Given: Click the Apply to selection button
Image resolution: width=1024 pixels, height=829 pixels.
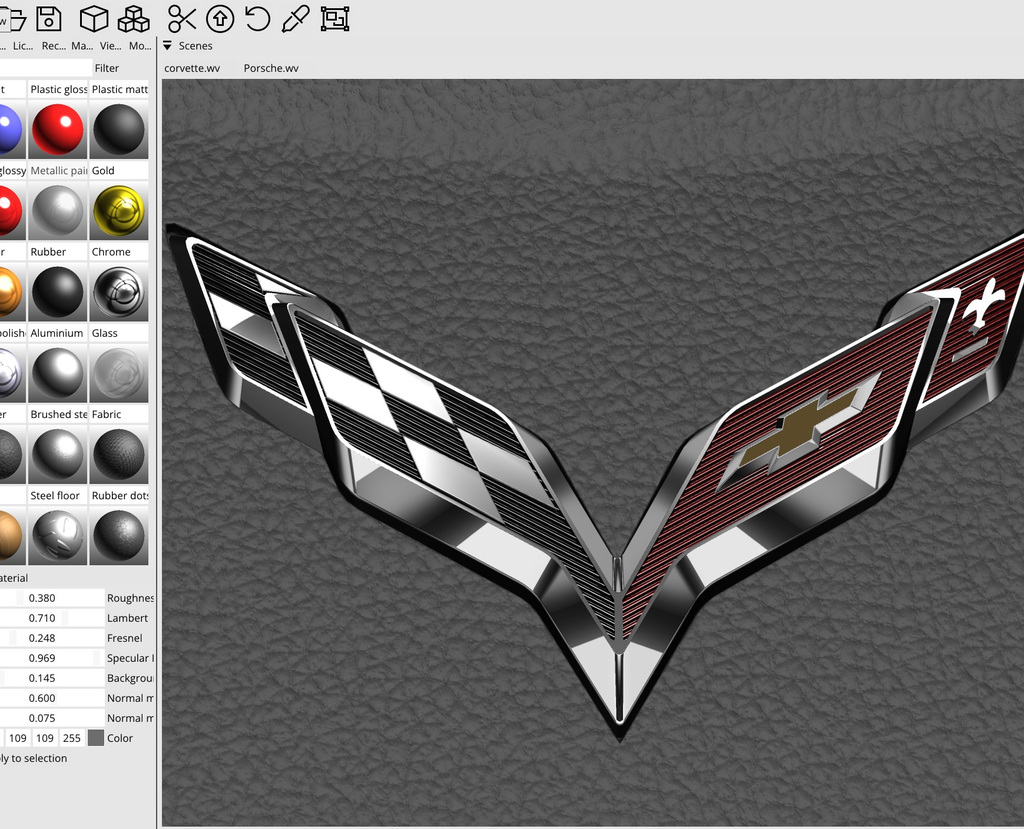Looking at the screenshot, I should 33,758.
